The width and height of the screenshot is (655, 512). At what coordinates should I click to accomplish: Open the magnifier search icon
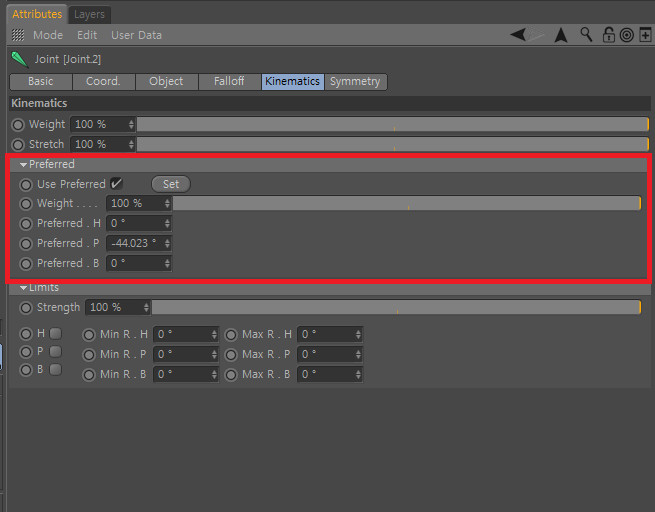586,35
